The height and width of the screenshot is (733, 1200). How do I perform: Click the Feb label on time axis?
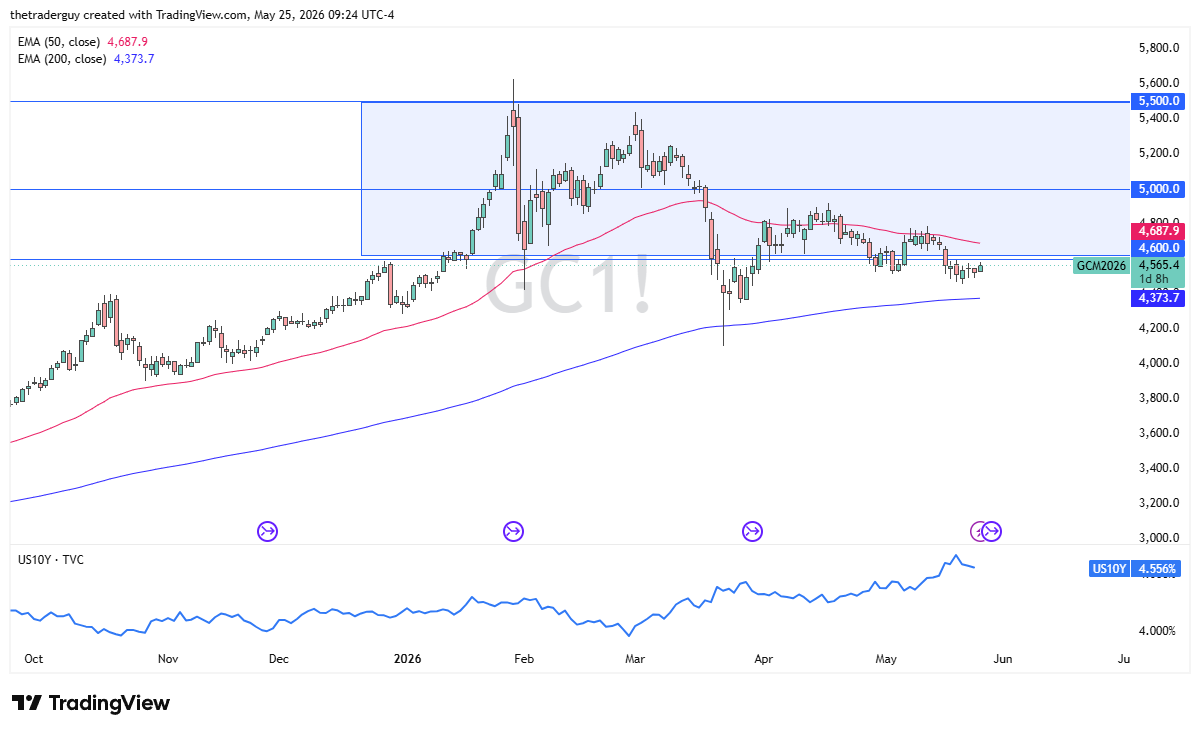click(x=522, y=659)
